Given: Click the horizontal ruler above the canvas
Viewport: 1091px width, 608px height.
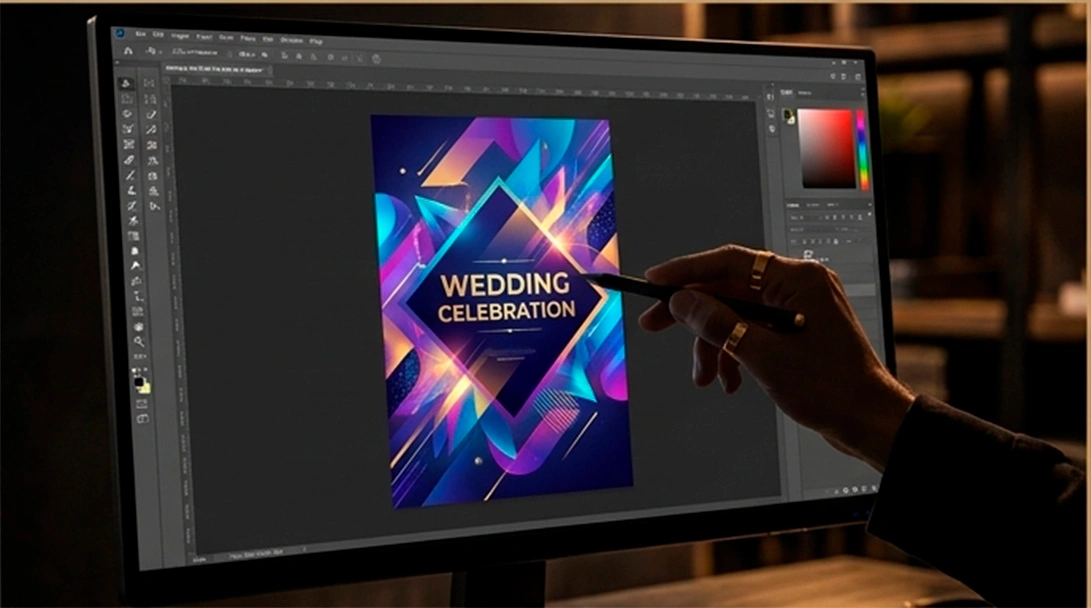Looking at the screenshot, I should (462, 88).
